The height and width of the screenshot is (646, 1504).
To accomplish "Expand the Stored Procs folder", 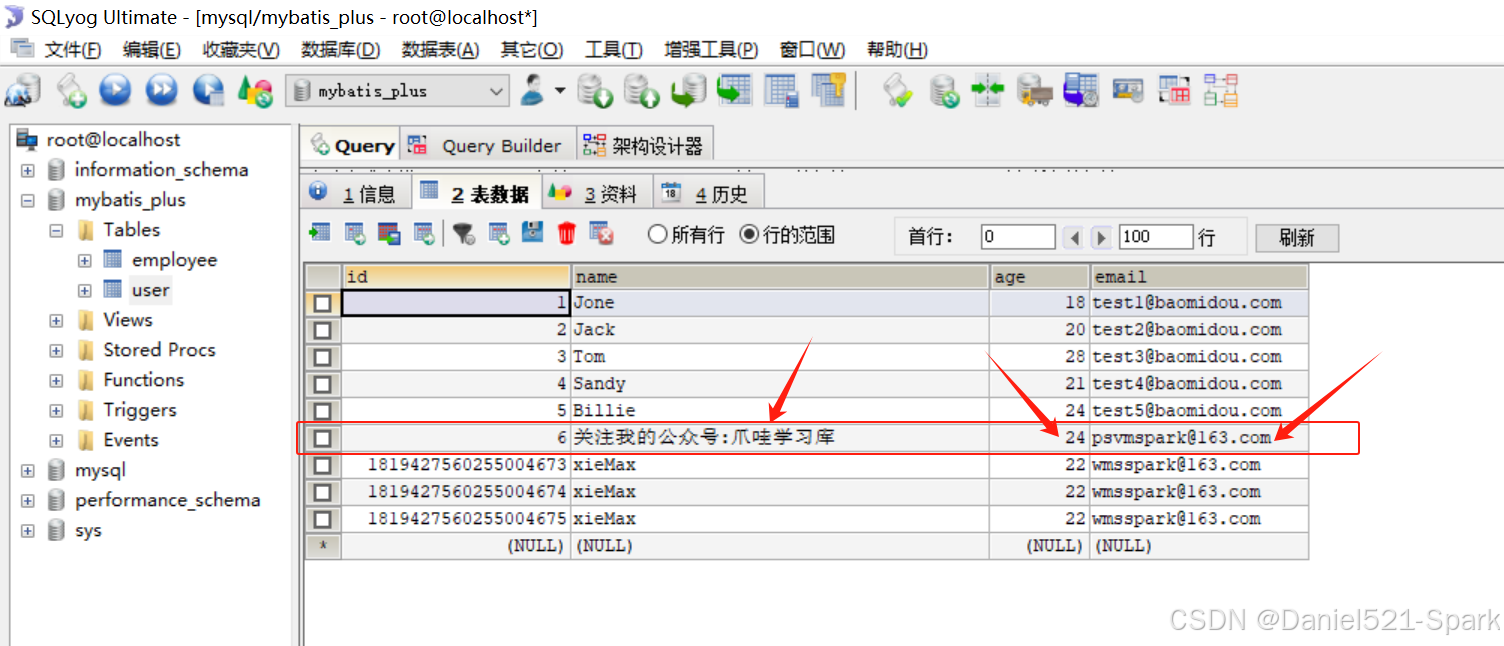I will [56, 350].
